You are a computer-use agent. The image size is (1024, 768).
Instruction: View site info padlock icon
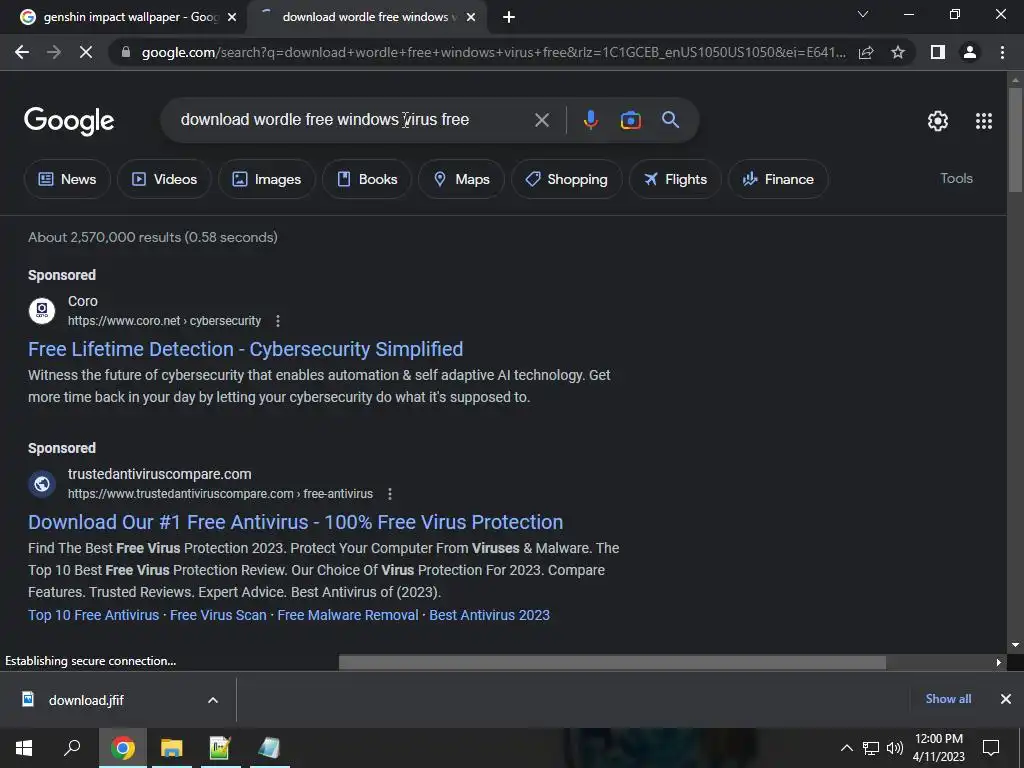[125, 52]
